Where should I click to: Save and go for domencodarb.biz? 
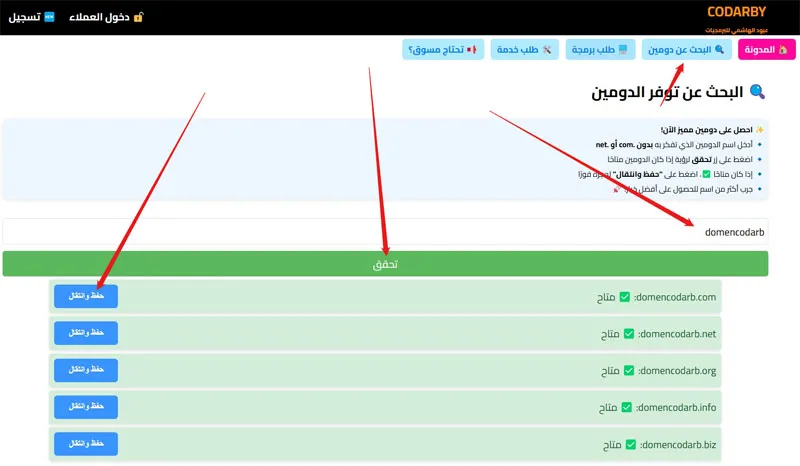86,444
